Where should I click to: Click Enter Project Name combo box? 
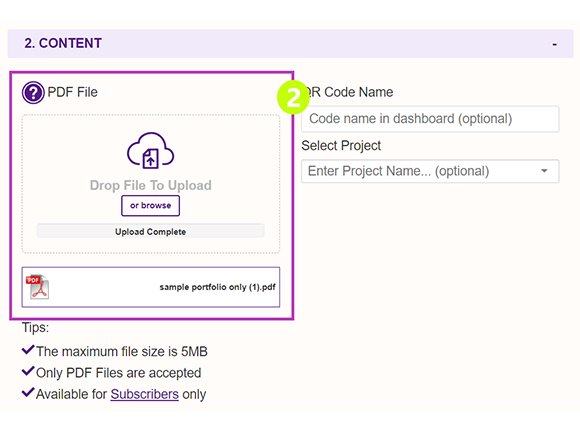[430, 171]
